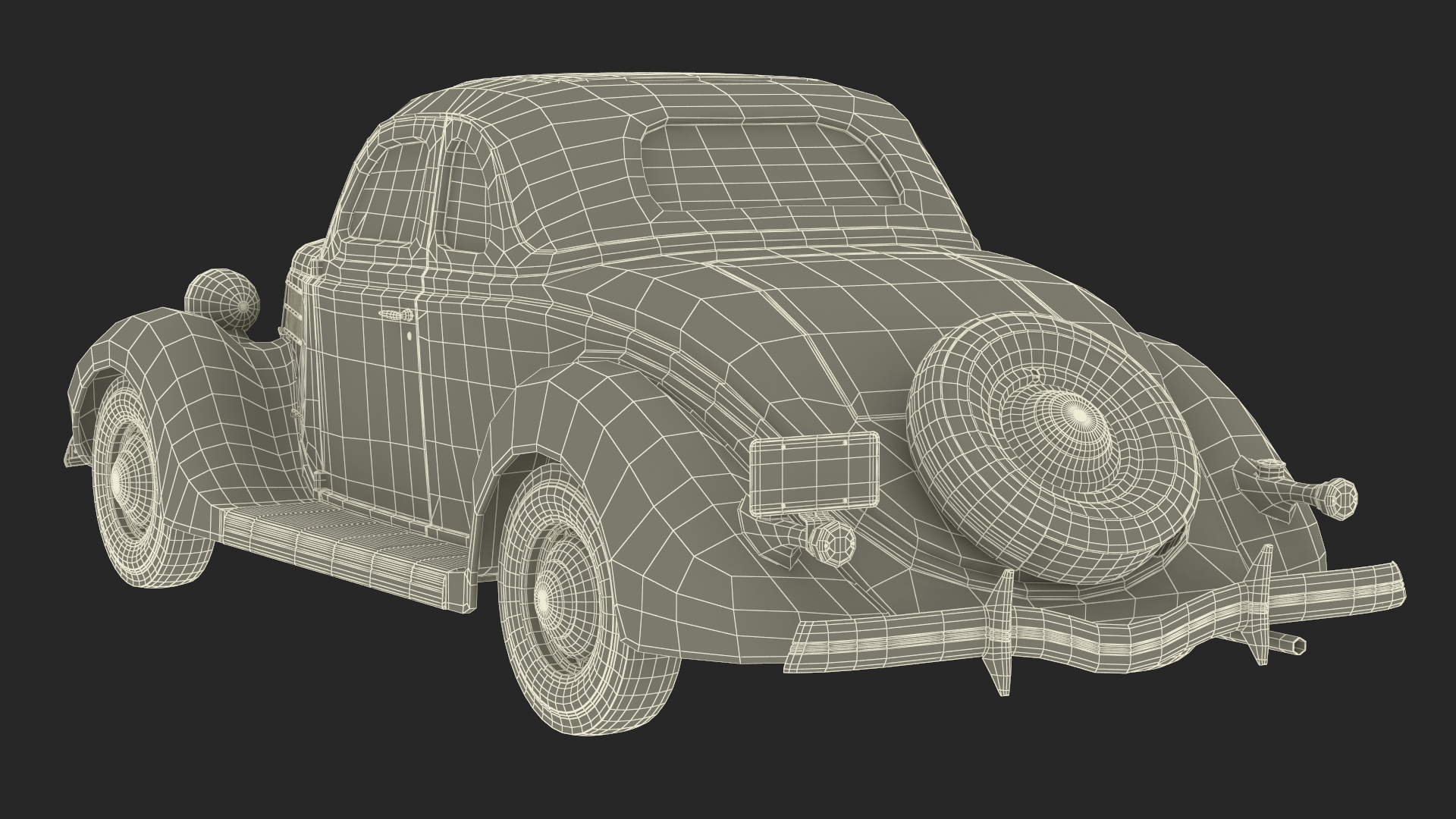This screenshot has width=1456, height=819.
Task: Click the spherical headlight near front fender
Action: 223,301
